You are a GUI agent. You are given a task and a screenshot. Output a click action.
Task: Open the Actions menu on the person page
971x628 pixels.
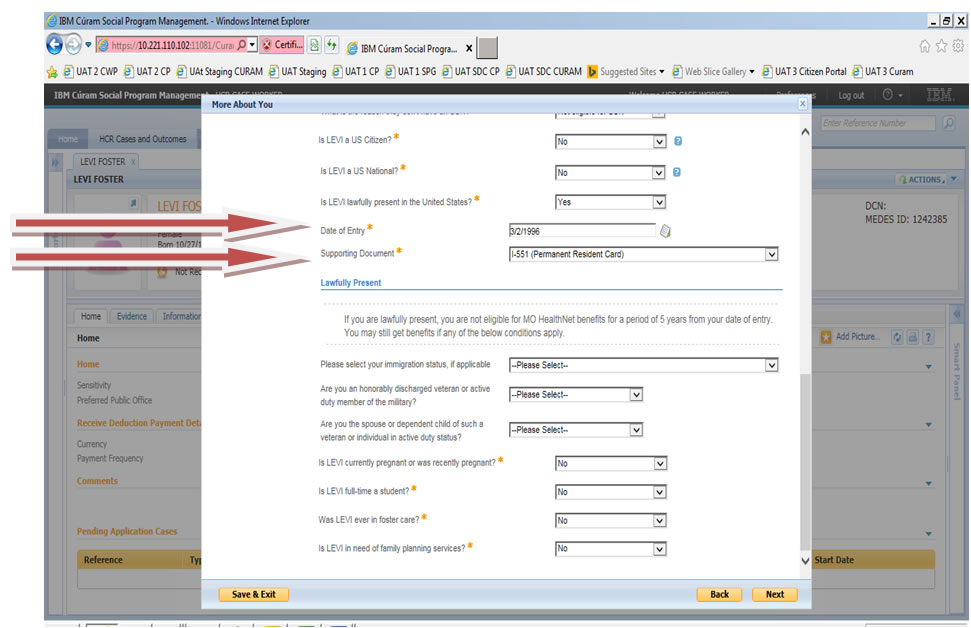point(921,180)
